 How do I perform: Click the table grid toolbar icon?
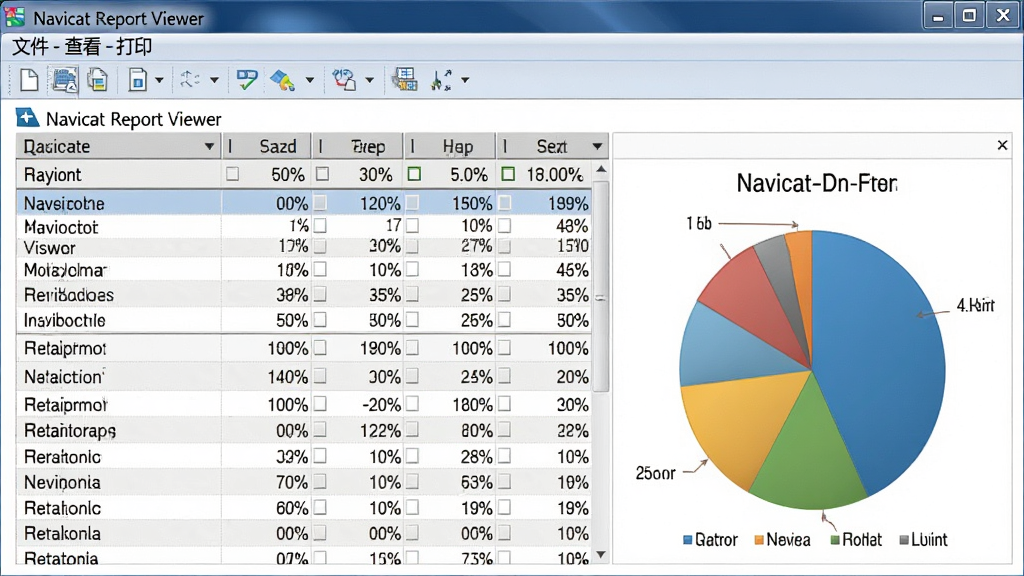405,80
